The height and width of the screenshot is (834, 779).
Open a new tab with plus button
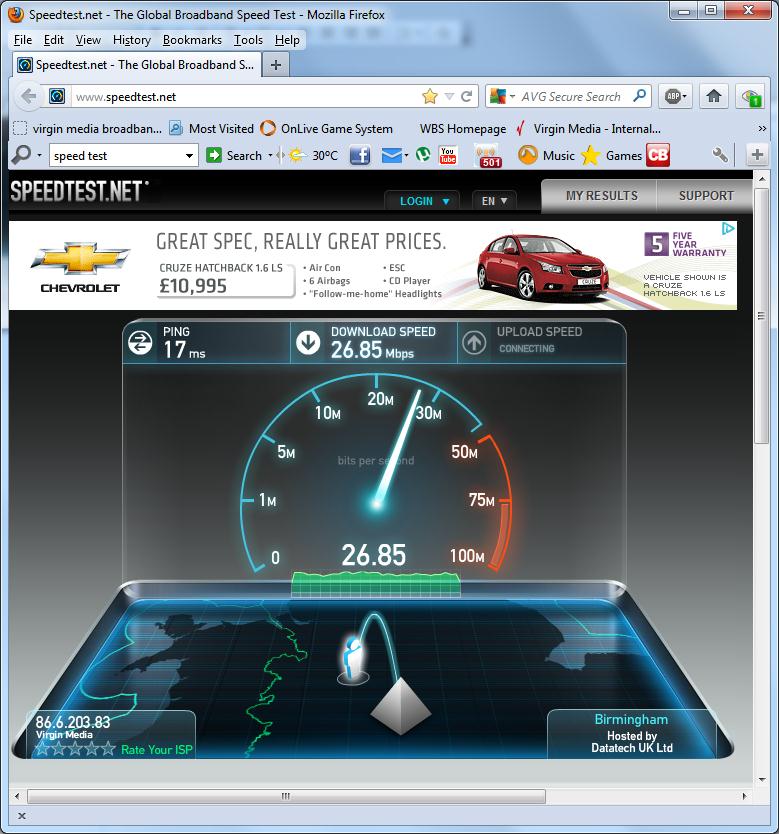pos(275,65)
